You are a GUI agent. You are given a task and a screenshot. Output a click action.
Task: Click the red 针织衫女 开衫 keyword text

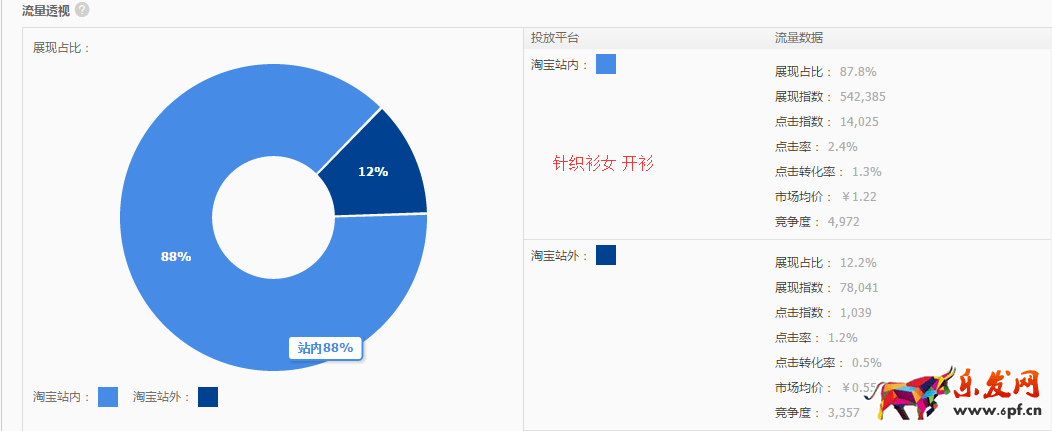(603, 163)
